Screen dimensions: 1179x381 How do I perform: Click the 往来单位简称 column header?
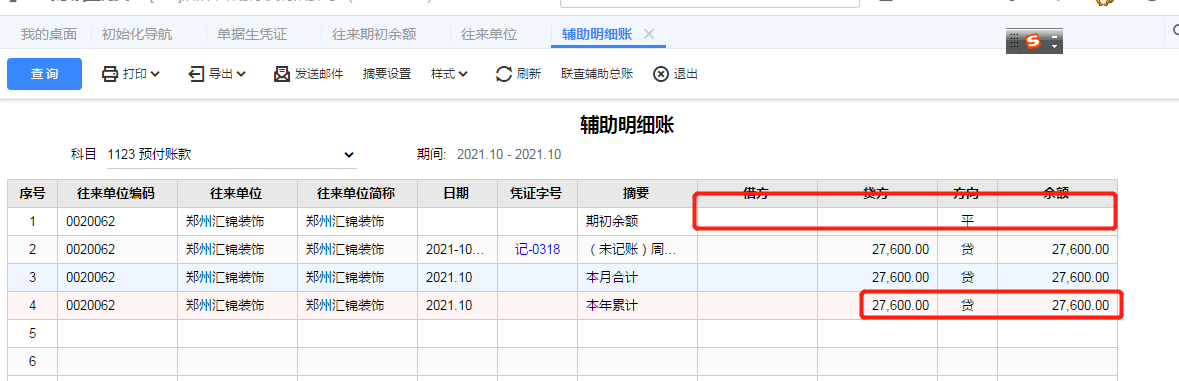(356, 193)
